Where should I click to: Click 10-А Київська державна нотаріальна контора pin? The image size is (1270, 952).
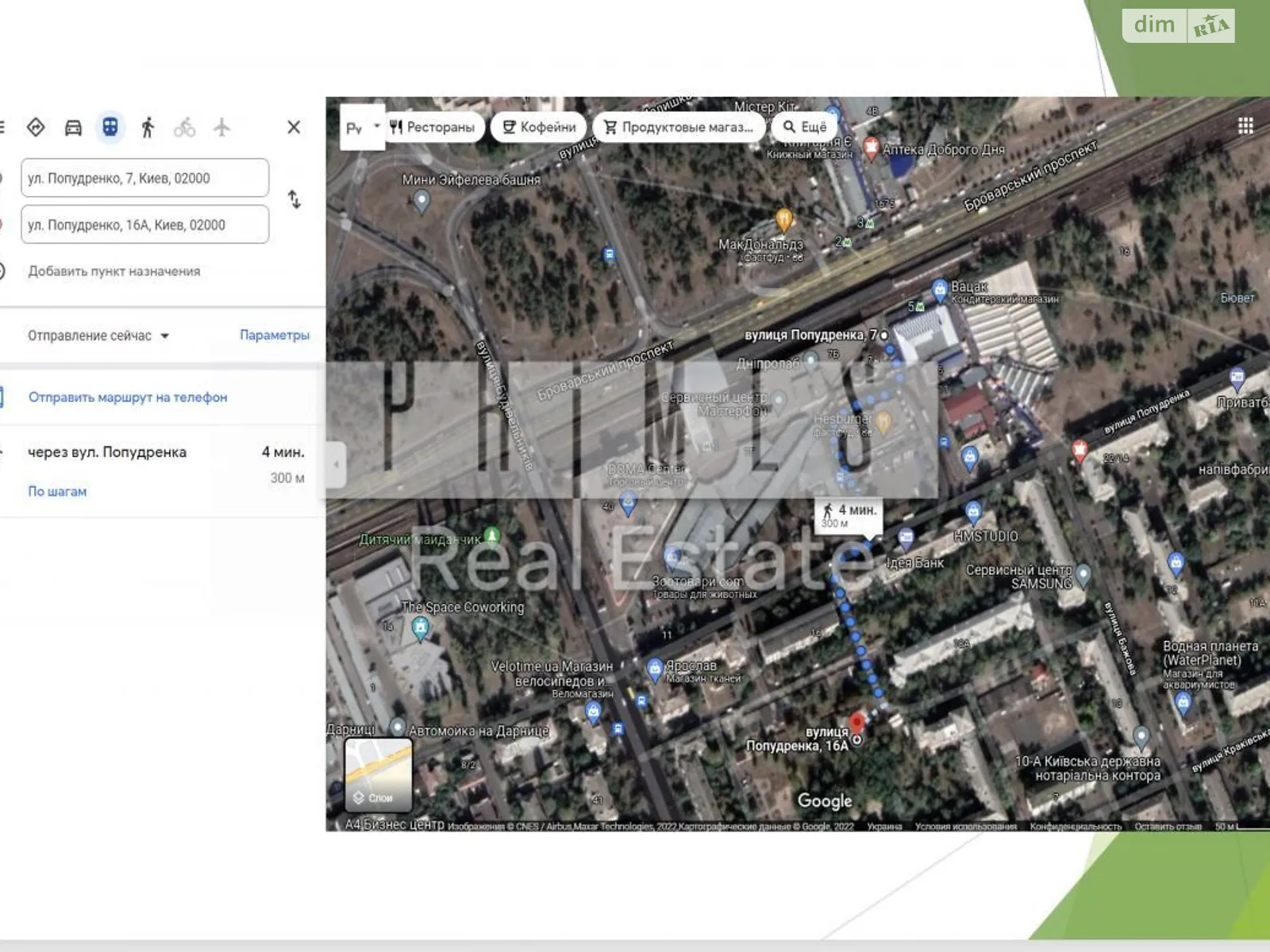pos(1141,738)
